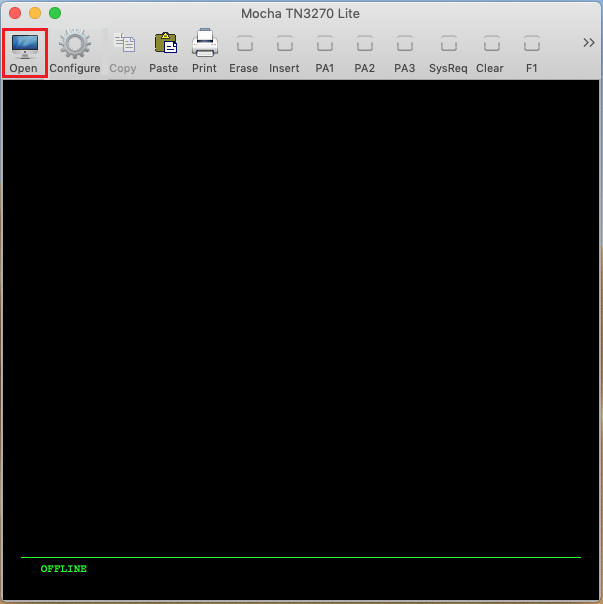Send the PA3 key
This screenshot has height=604, width=603.
click(x=405, y=52)
